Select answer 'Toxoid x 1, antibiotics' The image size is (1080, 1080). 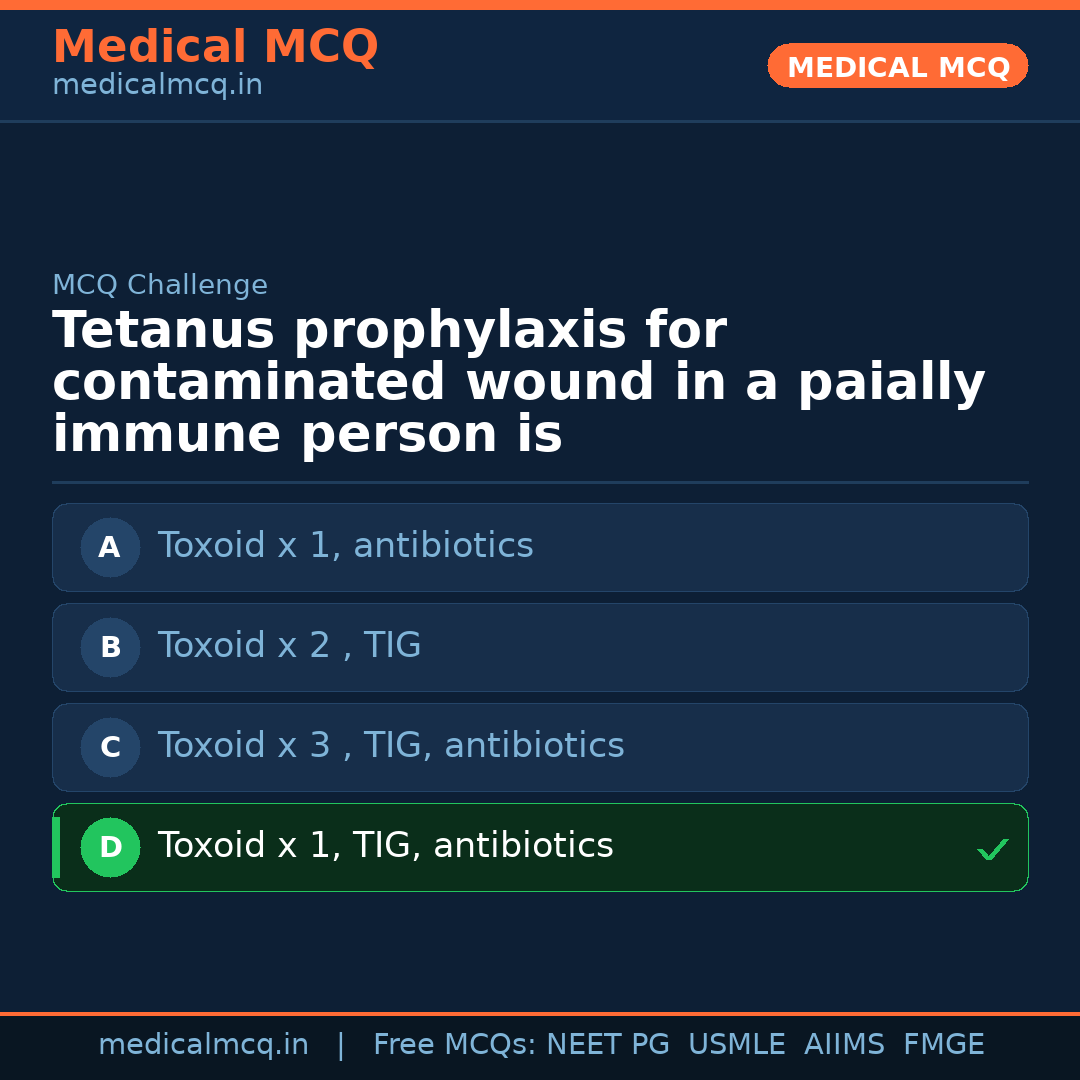click(x=345, y=546)
